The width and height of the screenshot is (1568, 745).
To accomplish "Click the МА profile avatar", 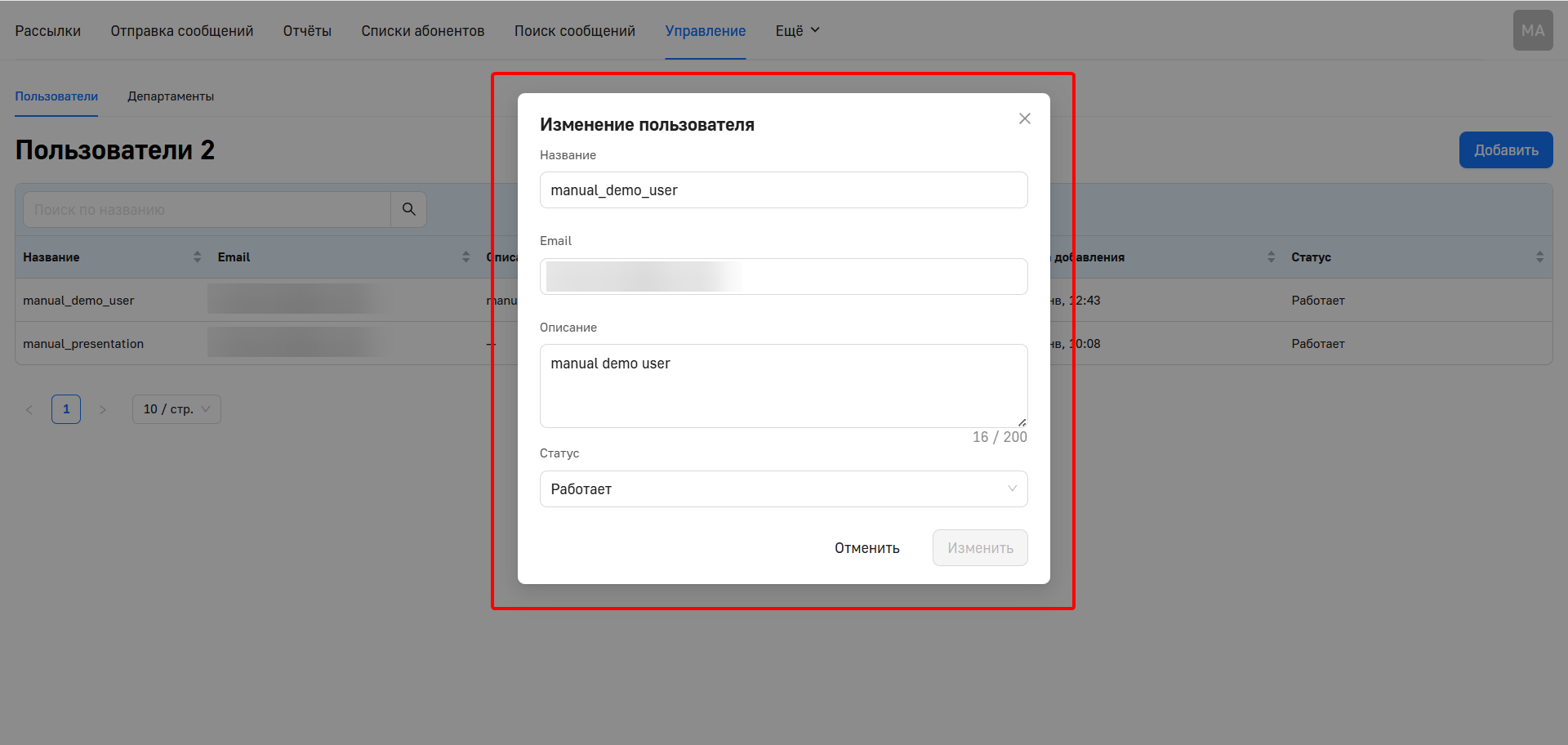I will click(1533, 30).
